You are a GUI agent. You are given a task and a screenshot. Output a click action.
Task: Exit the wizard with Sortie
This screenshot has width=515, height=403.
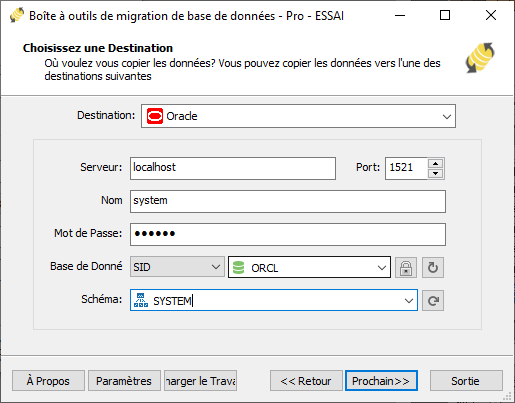(x=466, y=380)
